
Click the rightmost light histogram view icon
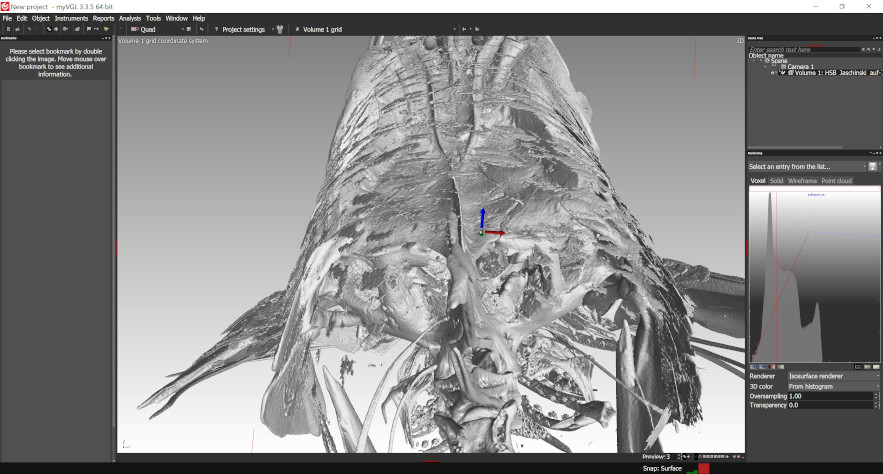pos(876,367)
